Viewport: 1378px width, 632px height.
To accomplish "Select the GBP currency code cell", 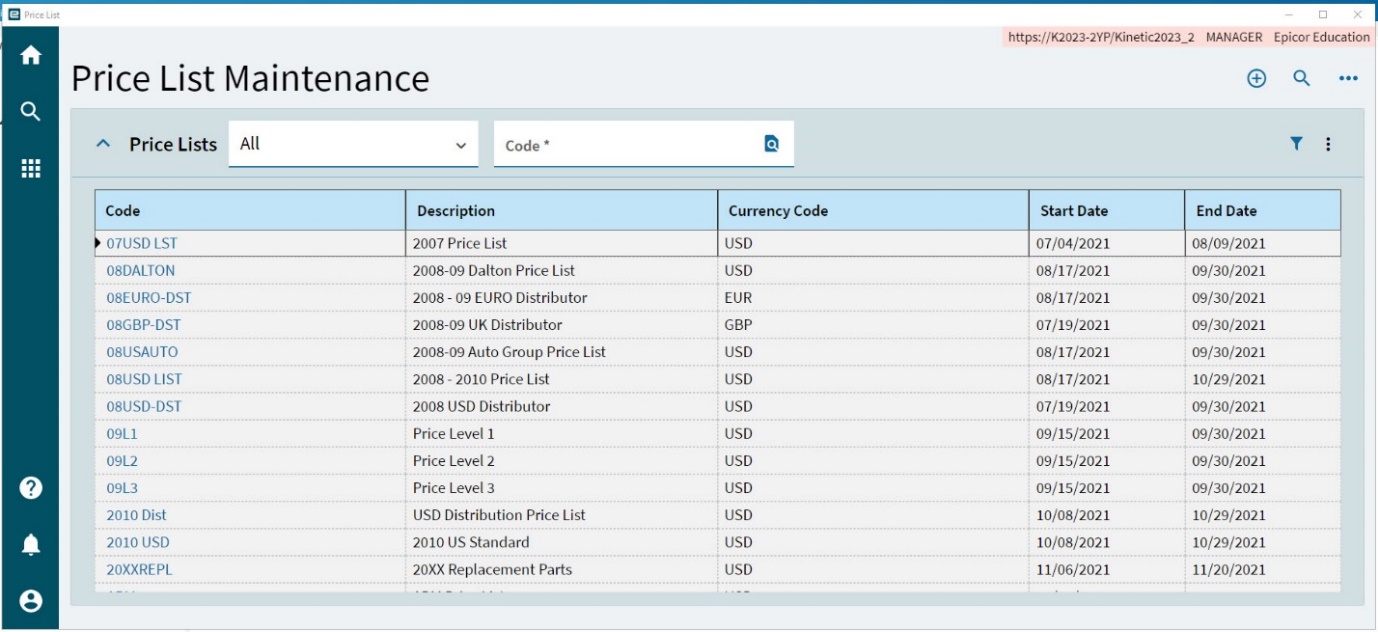I will (874, 325).
